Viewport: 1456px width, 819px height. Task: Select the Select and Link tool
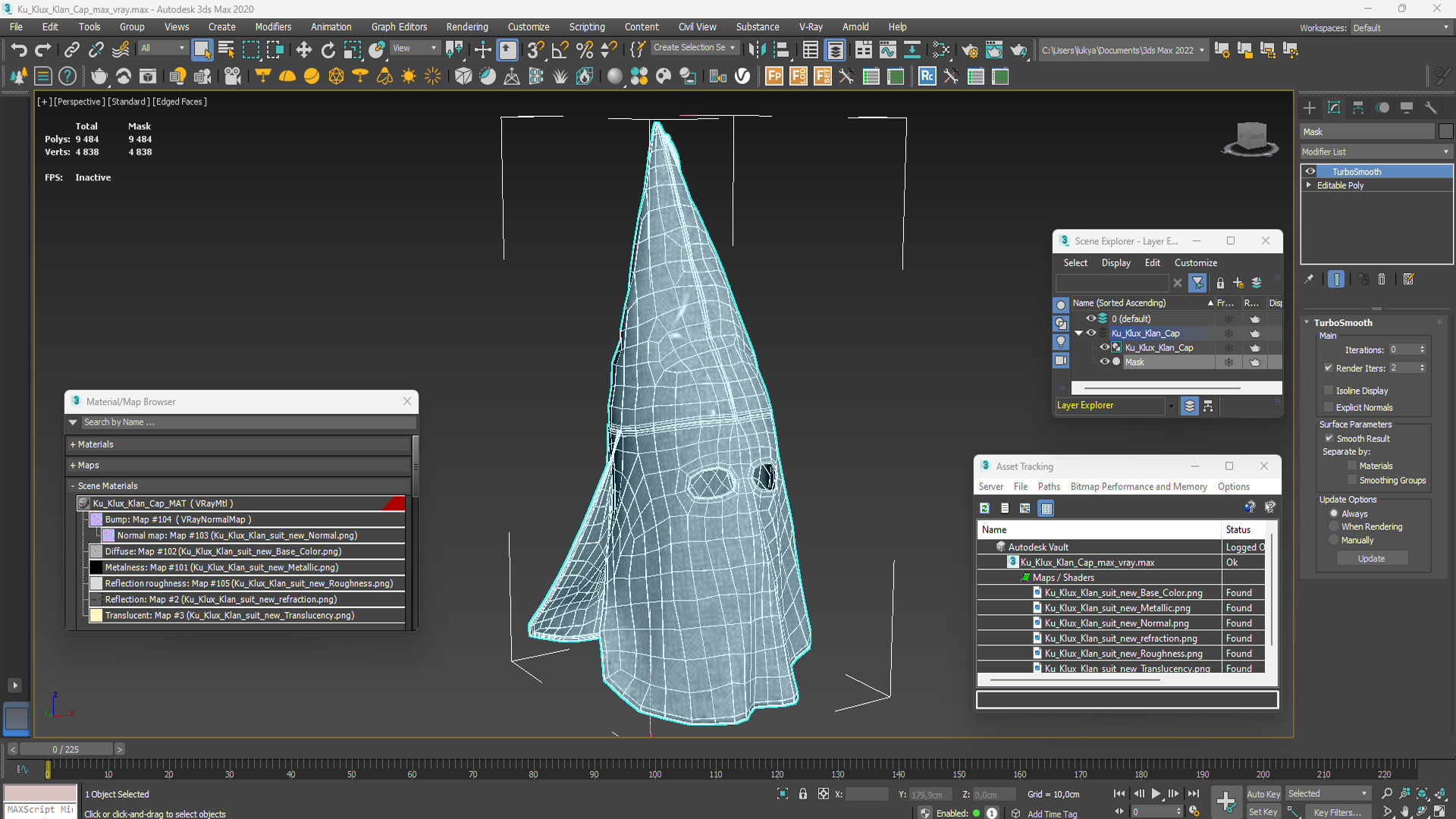click(71, 50)
